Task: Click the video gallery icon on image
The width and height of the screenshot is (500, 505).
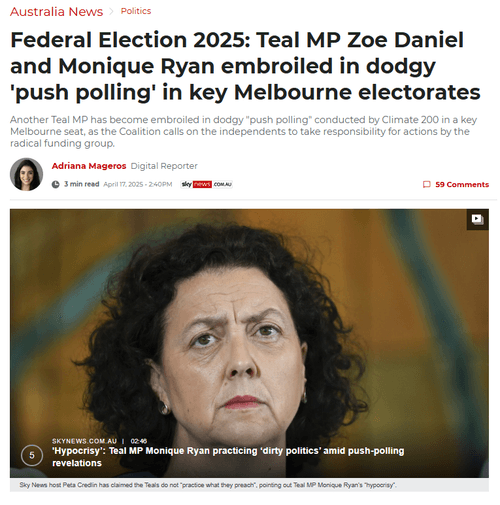Action: point(477,219)
